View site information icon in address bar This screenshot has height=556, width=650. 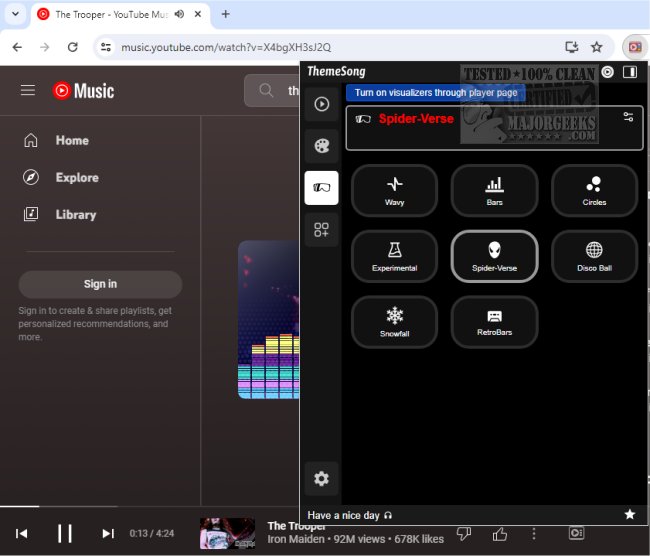[x=106, y=47]
